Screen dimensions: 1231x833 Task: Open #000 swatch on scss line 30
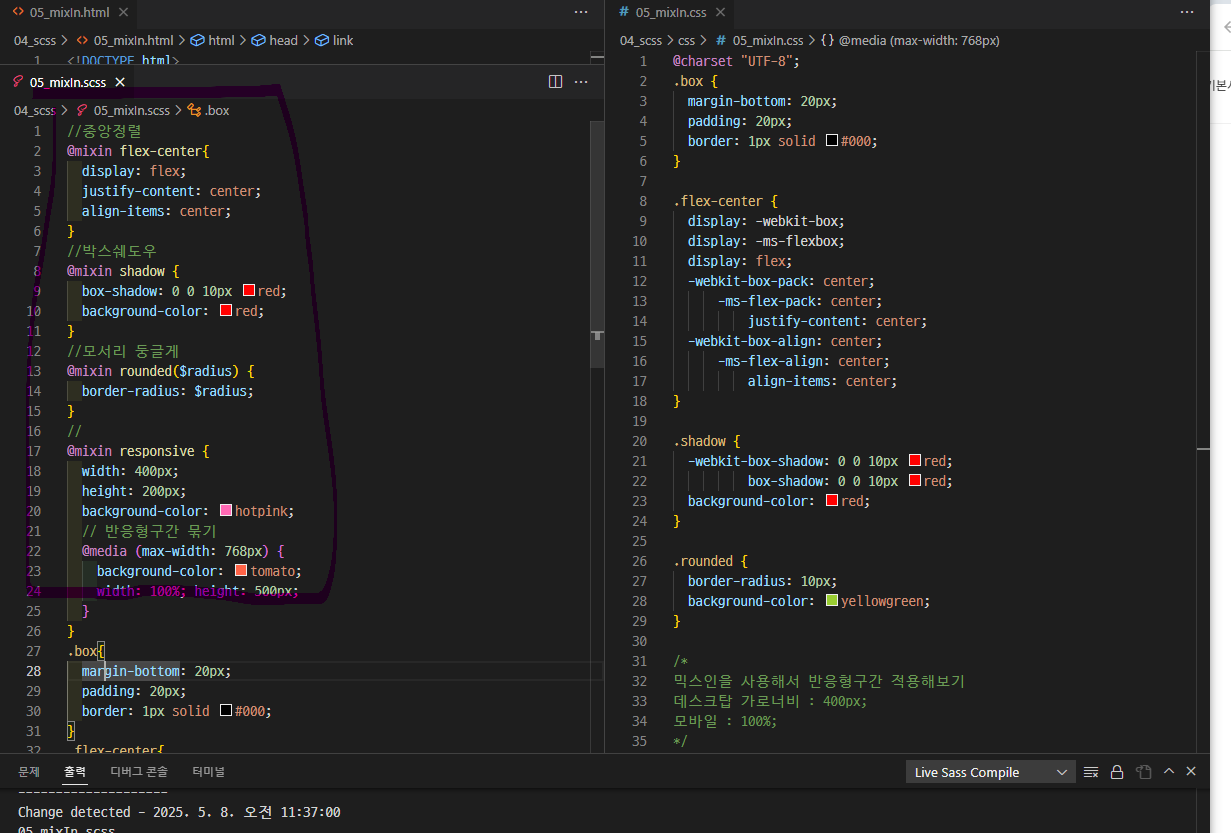(226, 711)
